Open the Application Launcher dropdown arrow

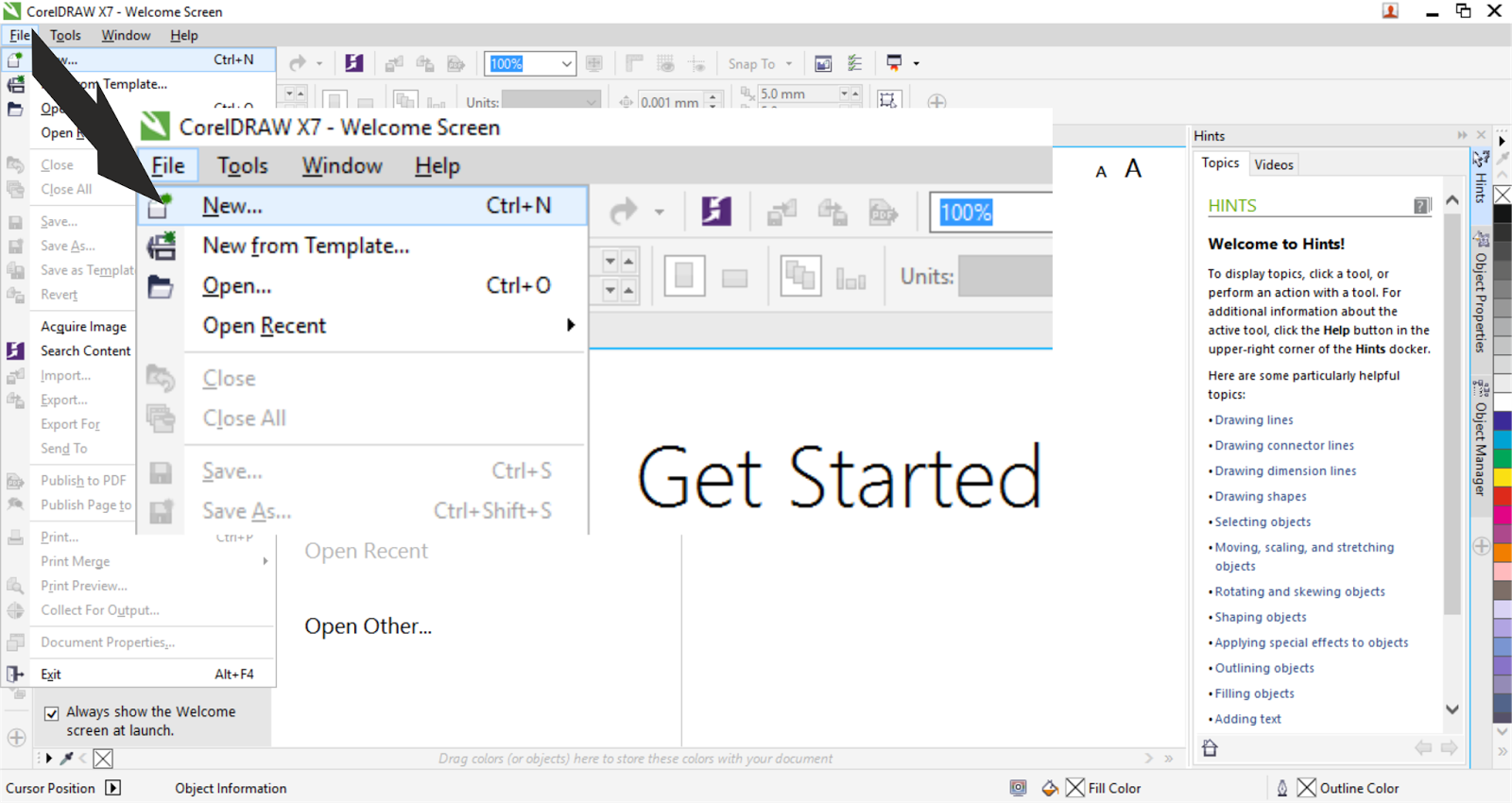pos(916,63)
